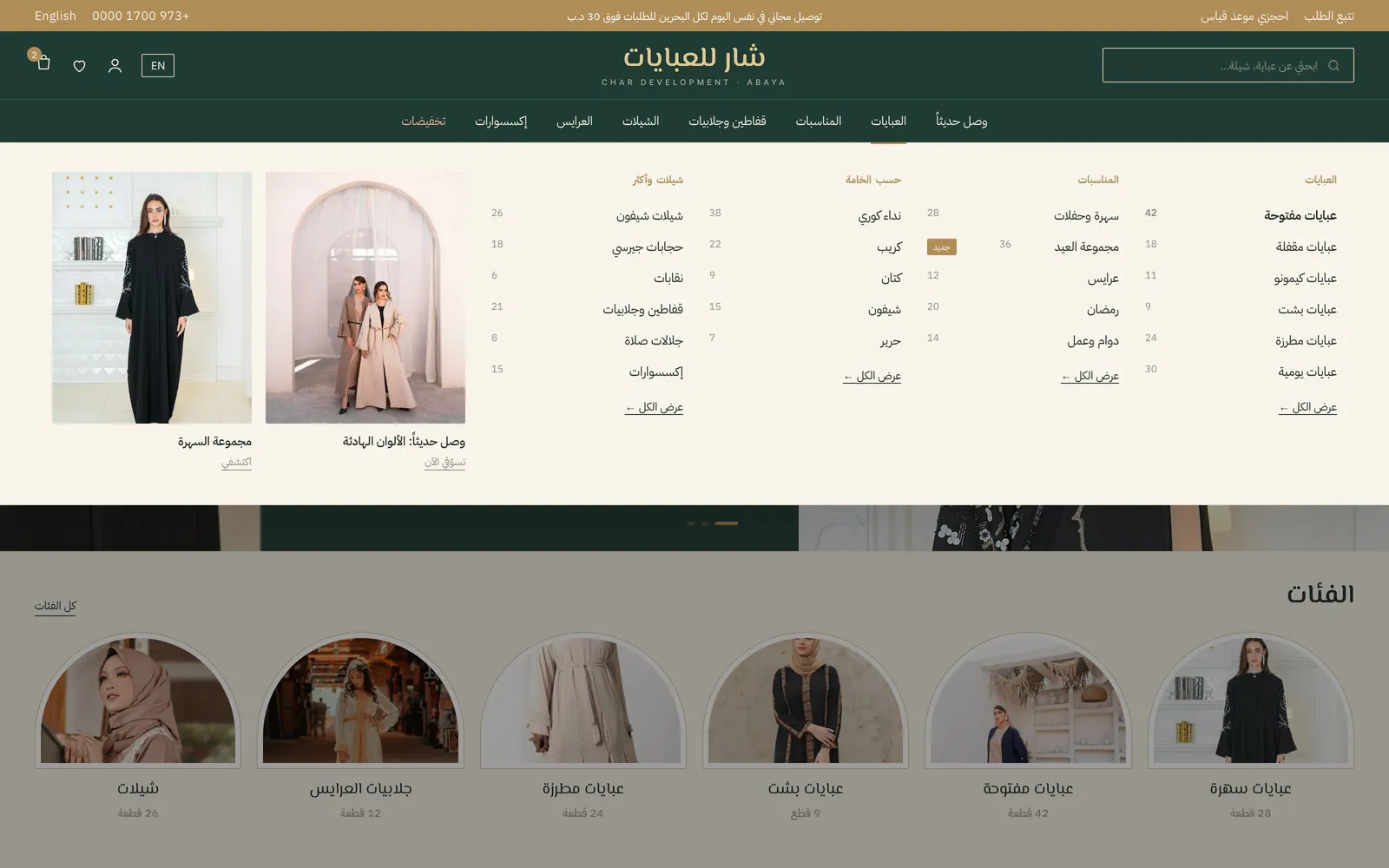Click the تسوّقي الآن link

click(x=444, y=462)
